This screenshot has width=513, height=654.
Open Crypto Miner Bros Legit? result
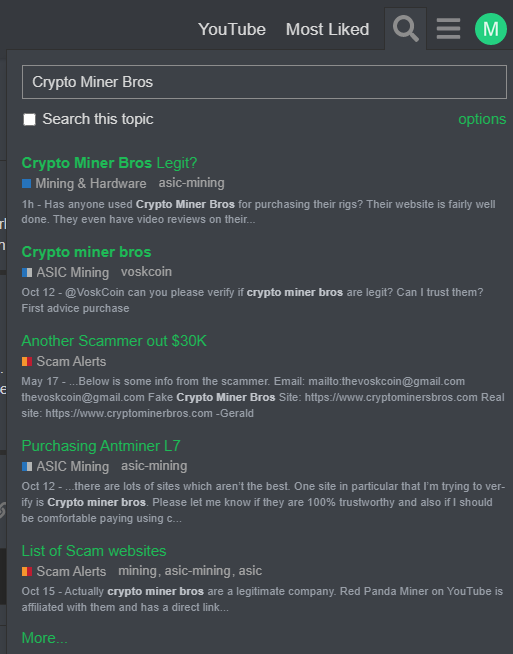point(109,163)
